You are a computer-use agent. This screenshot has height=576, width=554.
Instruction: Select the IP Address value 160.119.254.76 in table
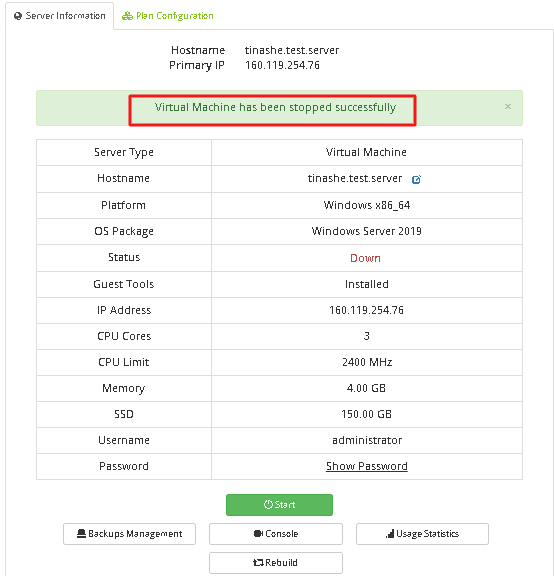click(366, 310)
